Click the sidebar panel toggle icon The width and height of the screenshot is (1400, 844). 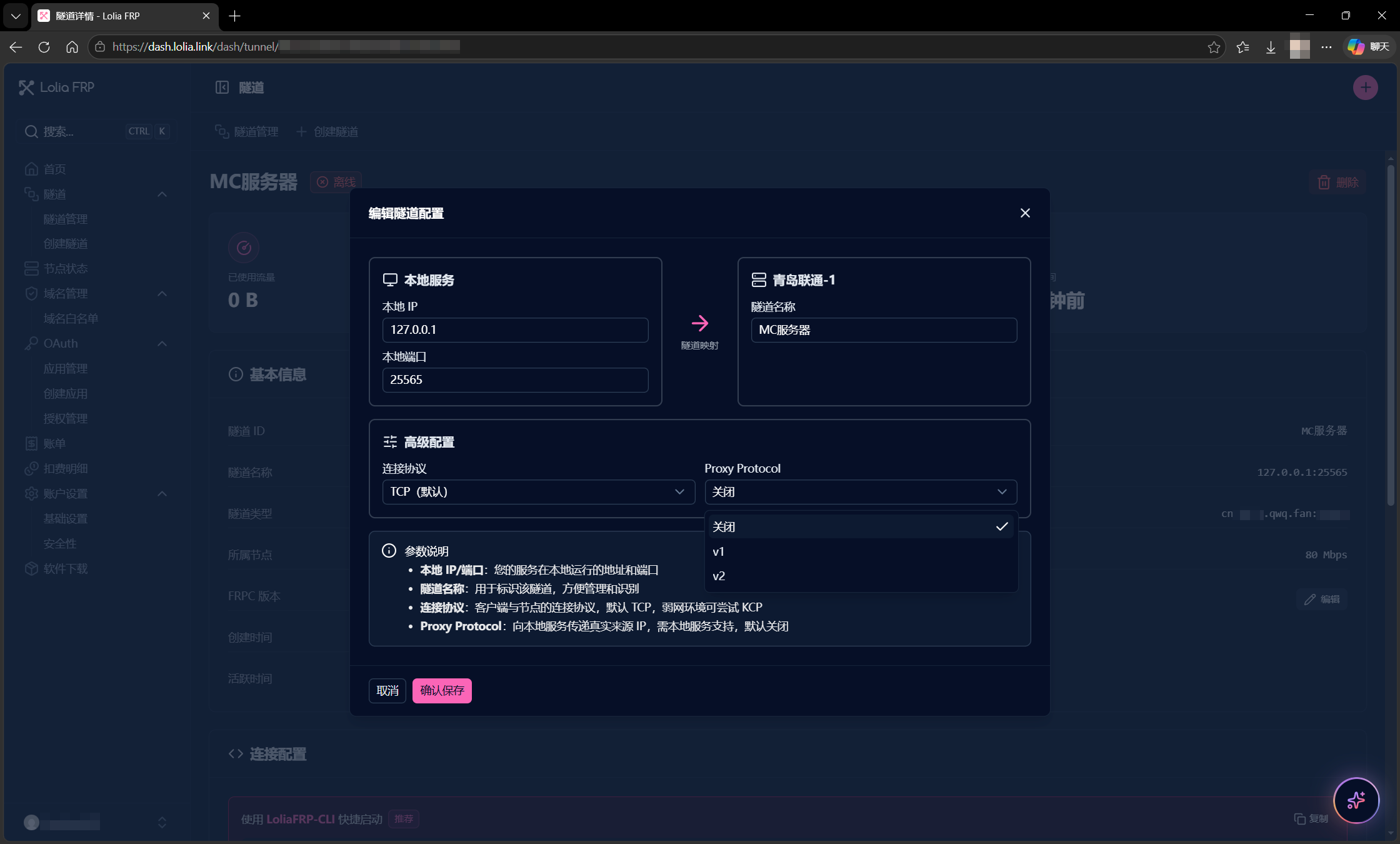[222, 88]
